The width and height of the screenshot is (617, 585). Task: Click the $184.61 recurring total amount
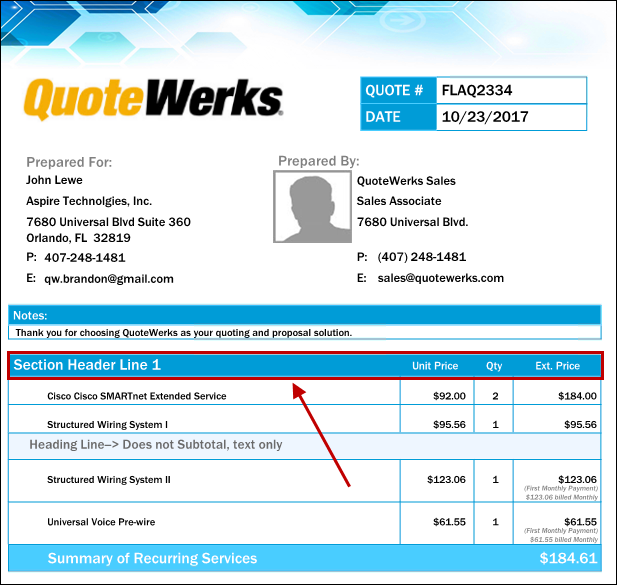pos(568,559)
